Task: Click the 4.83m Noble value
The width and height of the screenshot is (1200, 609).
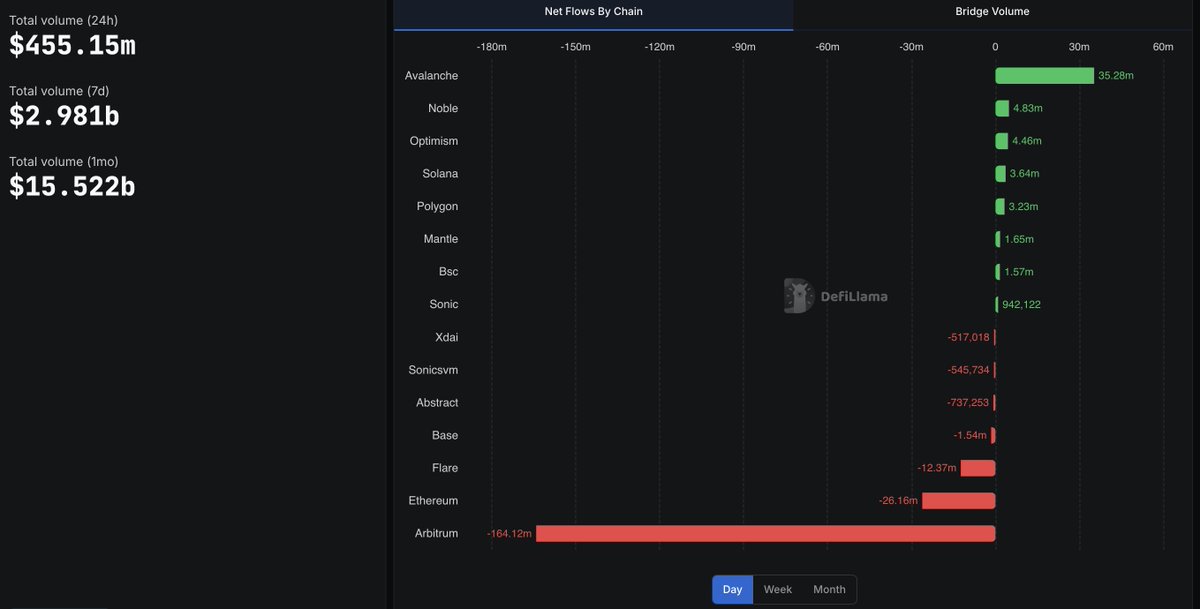Action: point(1028,108)
